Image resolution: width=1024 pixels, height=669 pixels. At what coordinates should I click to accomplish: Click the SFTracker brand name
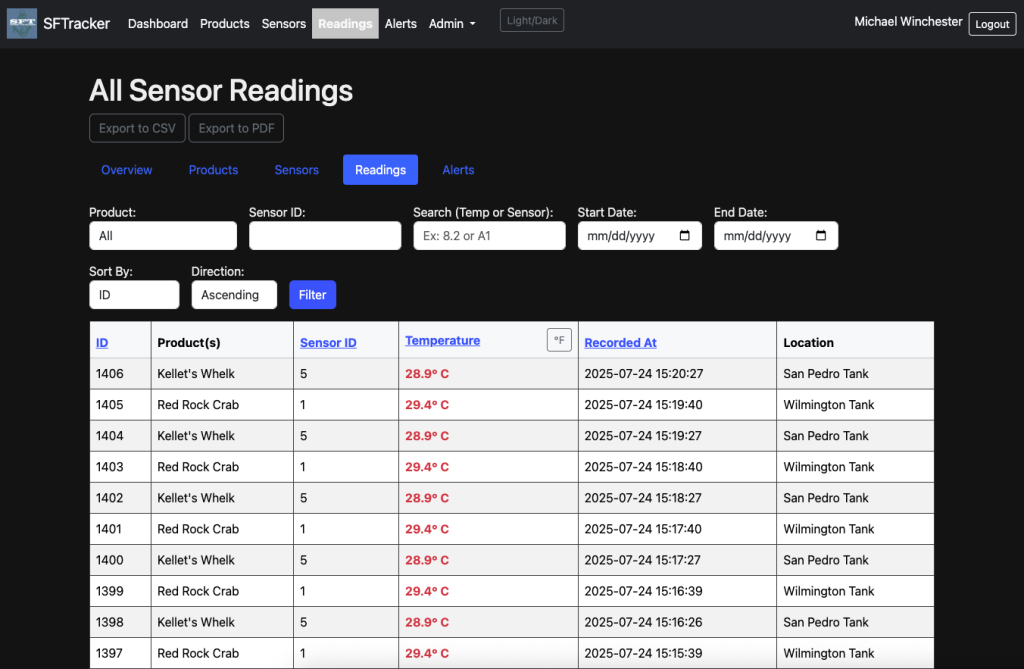tap(76, 24)
